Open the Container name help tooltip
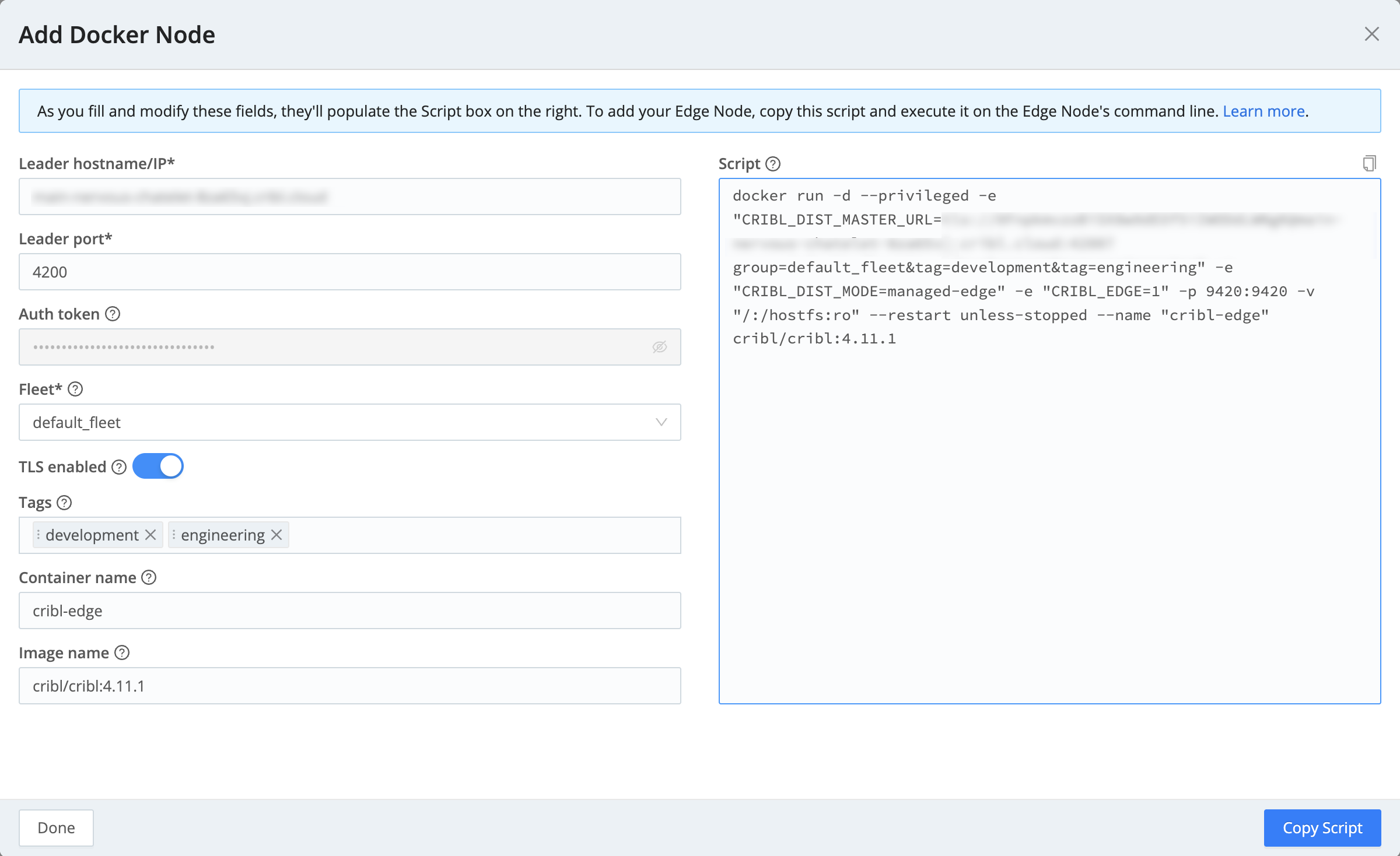Viewport: 1400px width, 856px height. point(149,577)
